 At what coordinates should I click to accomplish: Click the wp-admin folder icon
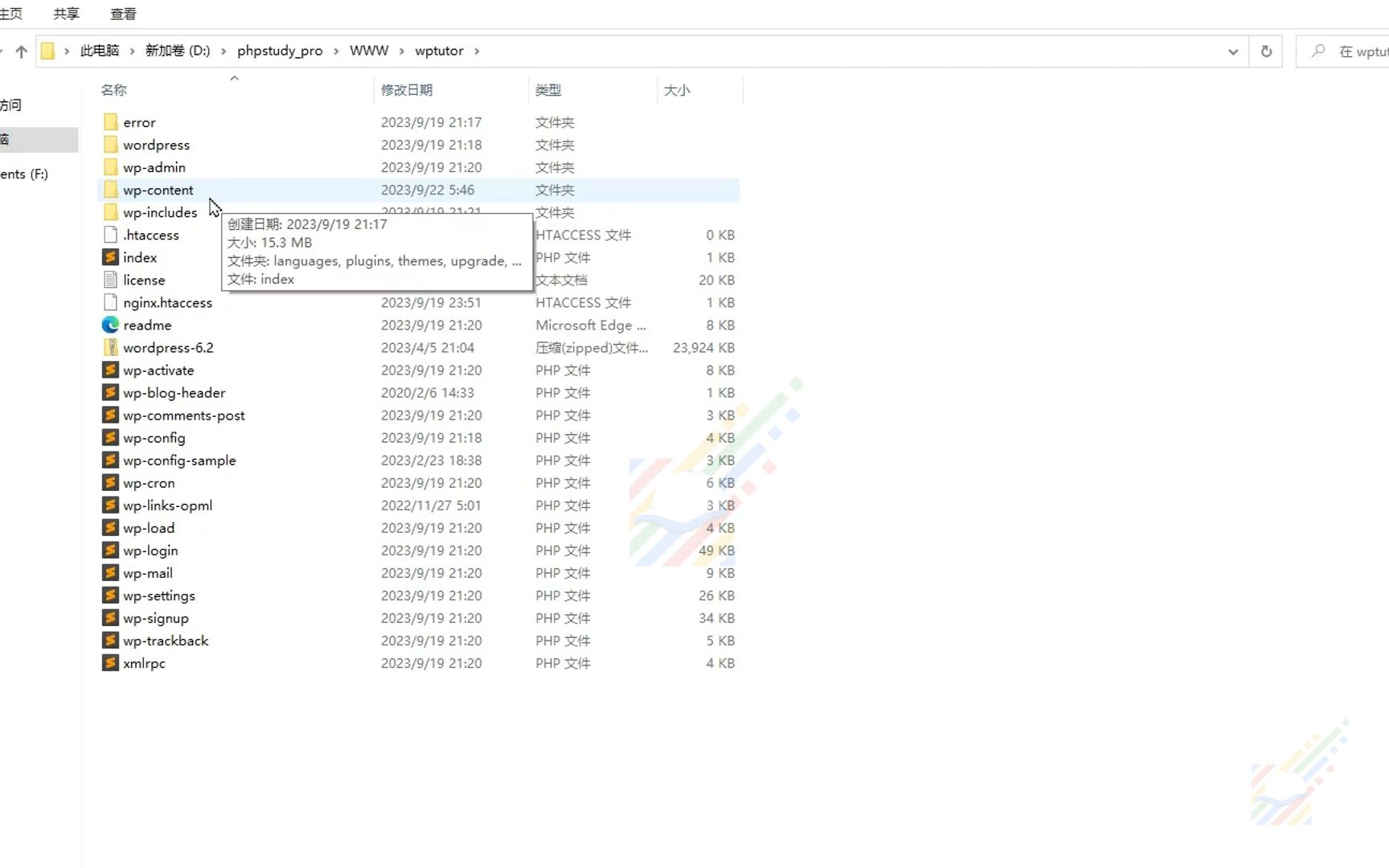coord(111,167)
